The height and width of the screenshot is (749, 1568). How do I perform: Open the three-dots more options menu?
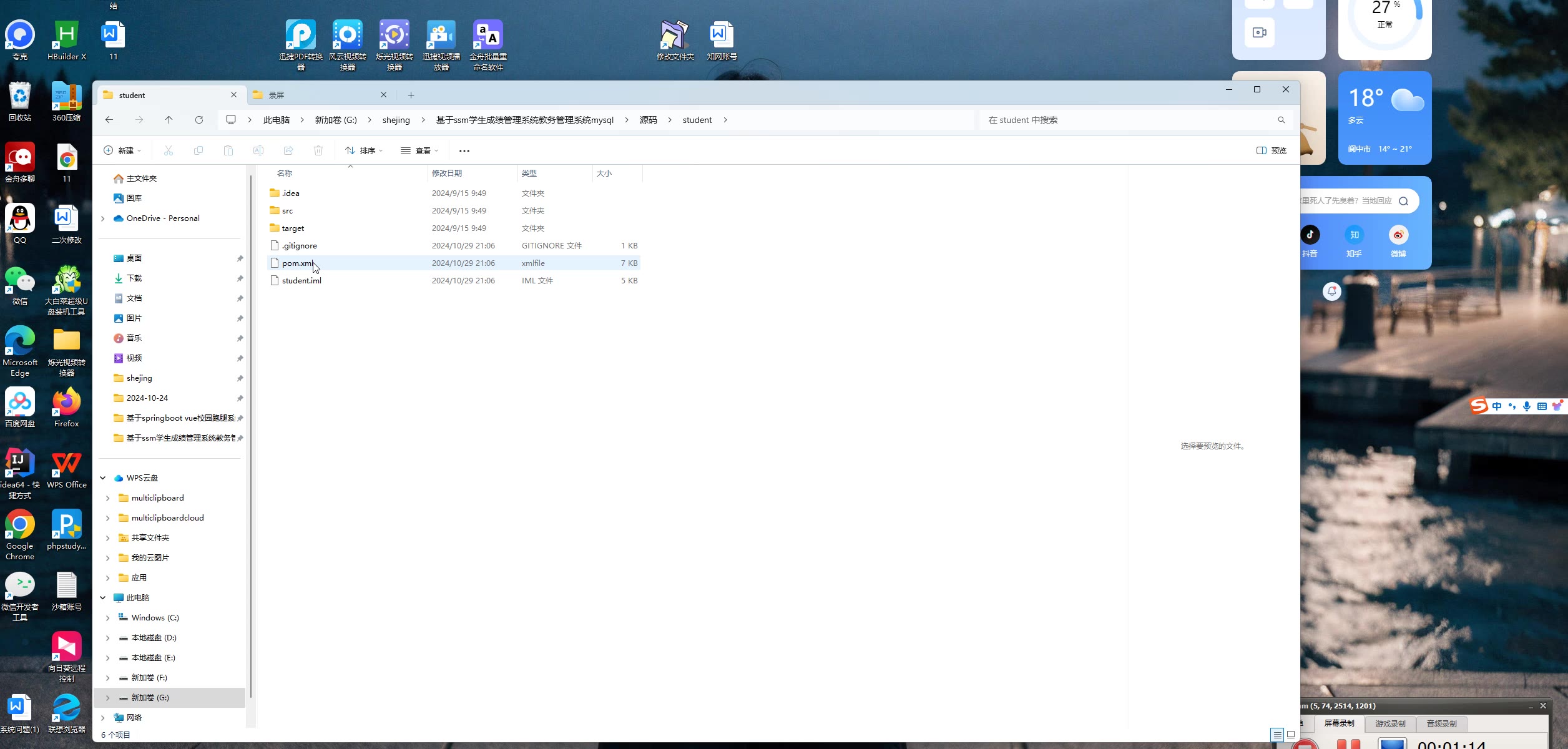pyautogui.click(x=464, y=150)
